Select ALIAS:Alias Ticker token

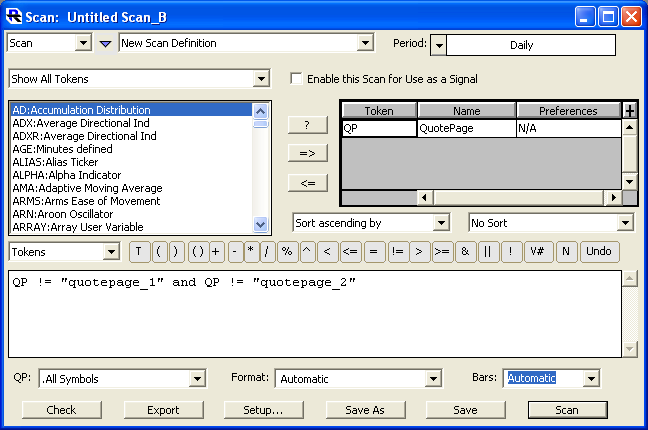point(131,162)
